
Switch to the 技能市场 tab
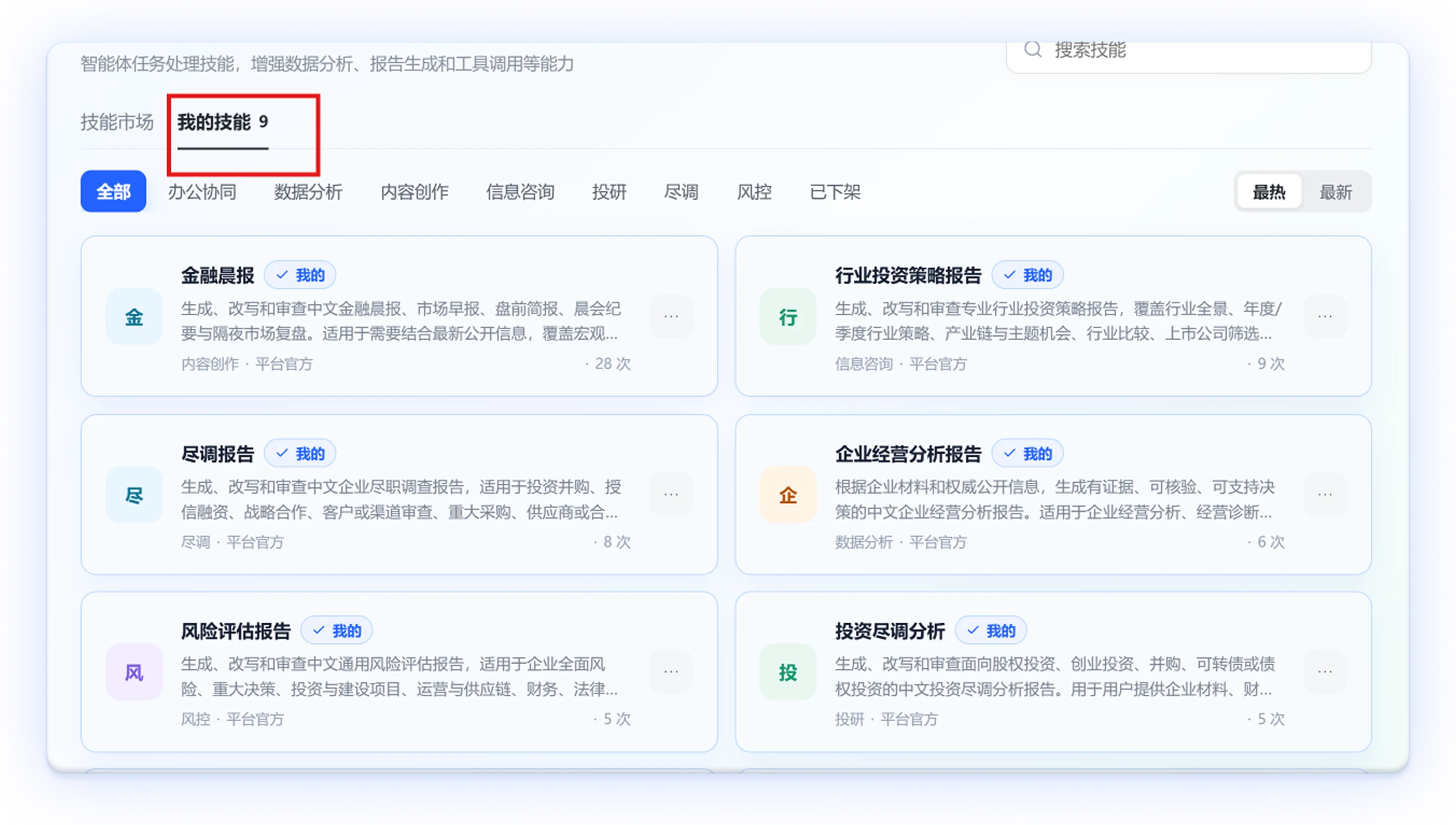click(117, 122)
